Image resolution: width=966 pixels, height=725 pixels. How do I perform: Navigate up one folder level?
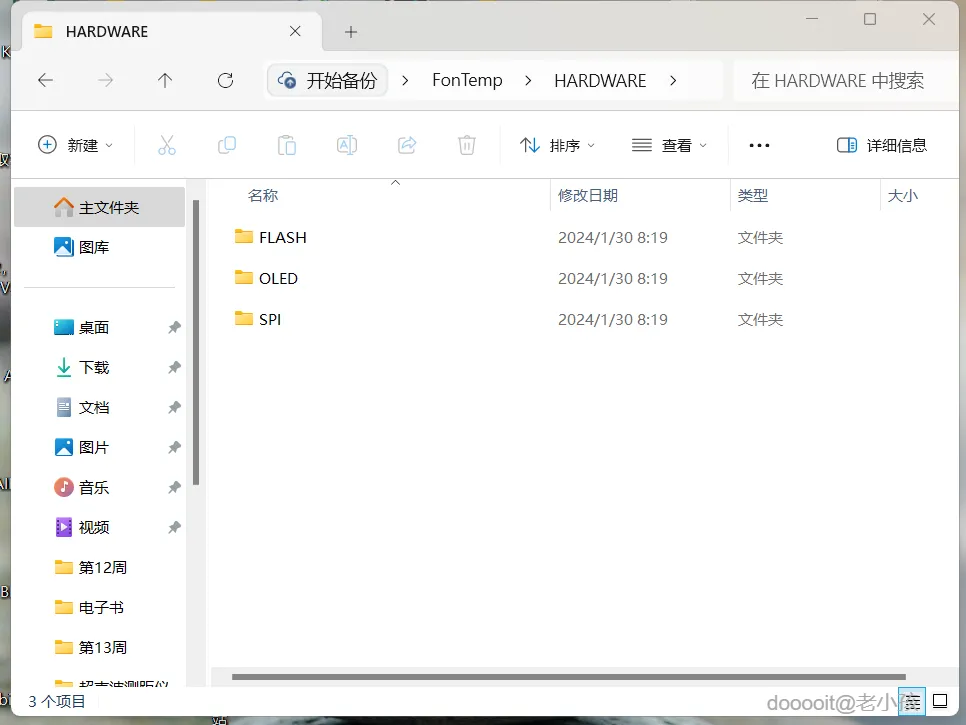(x=165, y=81)
